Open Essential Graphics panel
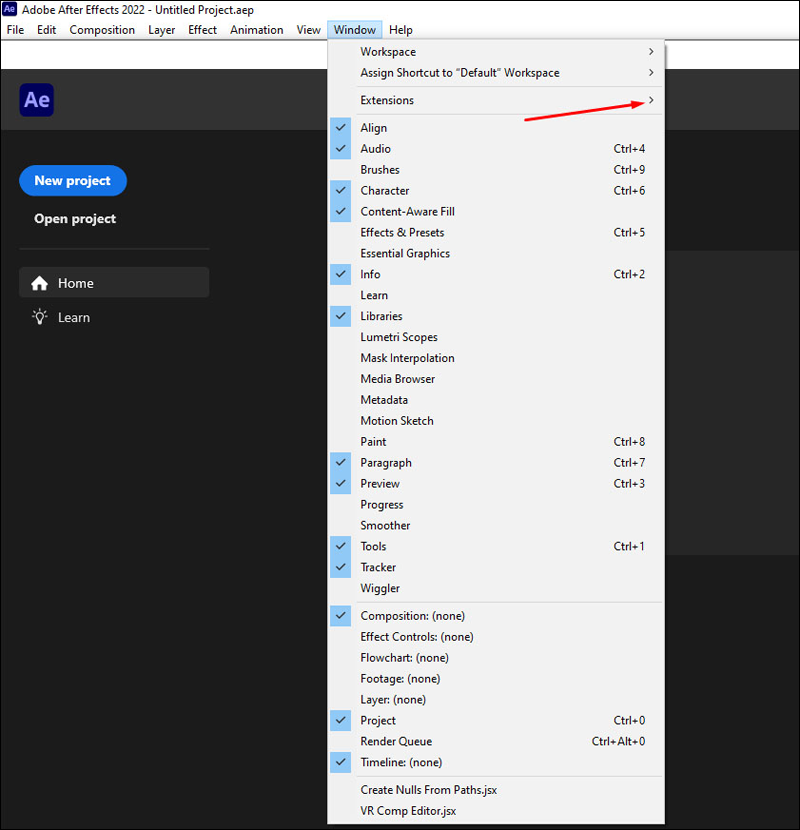This screenshot has height=830, width=800. (496, 253)
